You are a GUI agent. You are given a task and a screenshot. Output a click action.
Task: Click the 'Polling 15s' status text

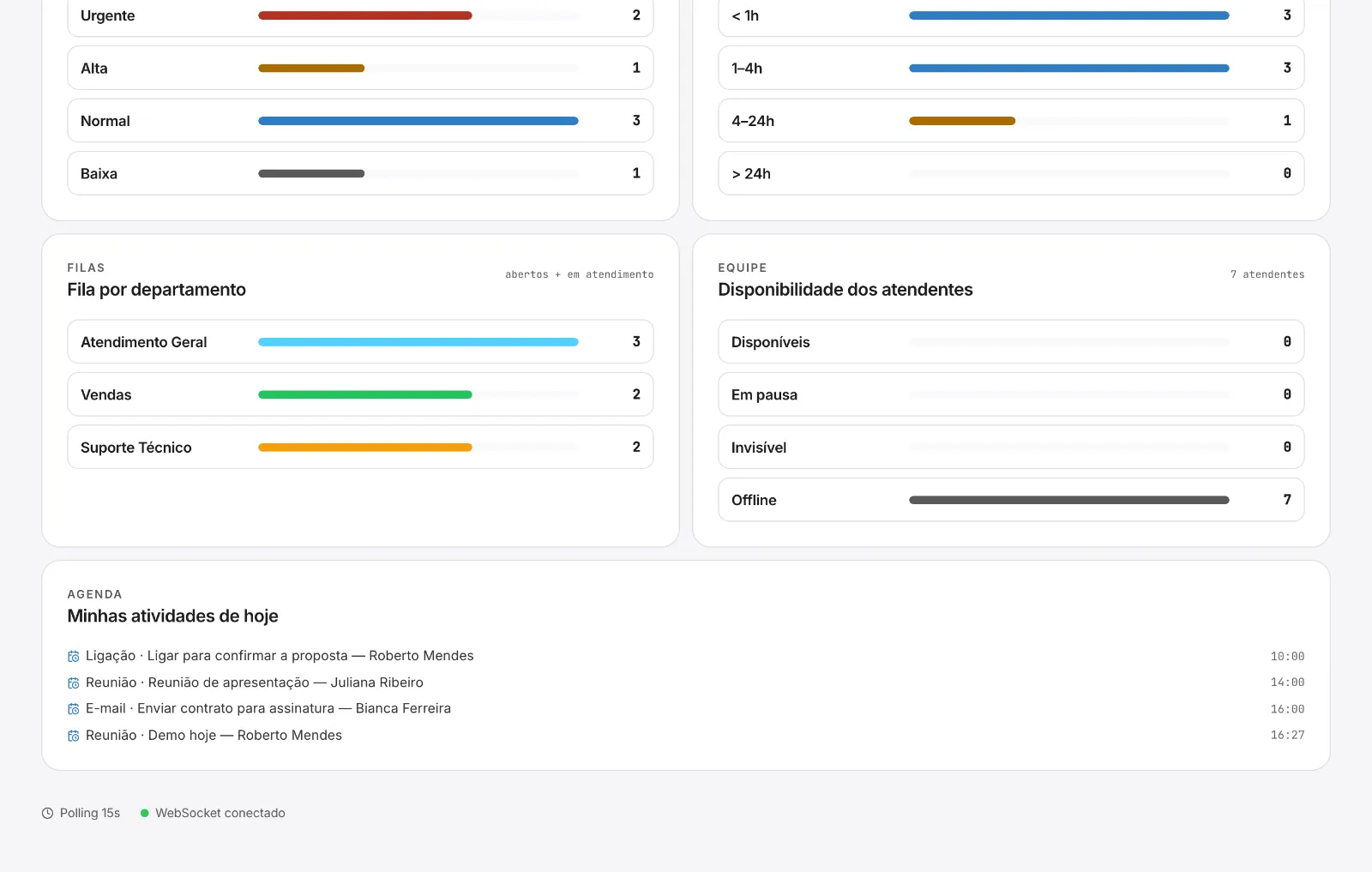90,813
